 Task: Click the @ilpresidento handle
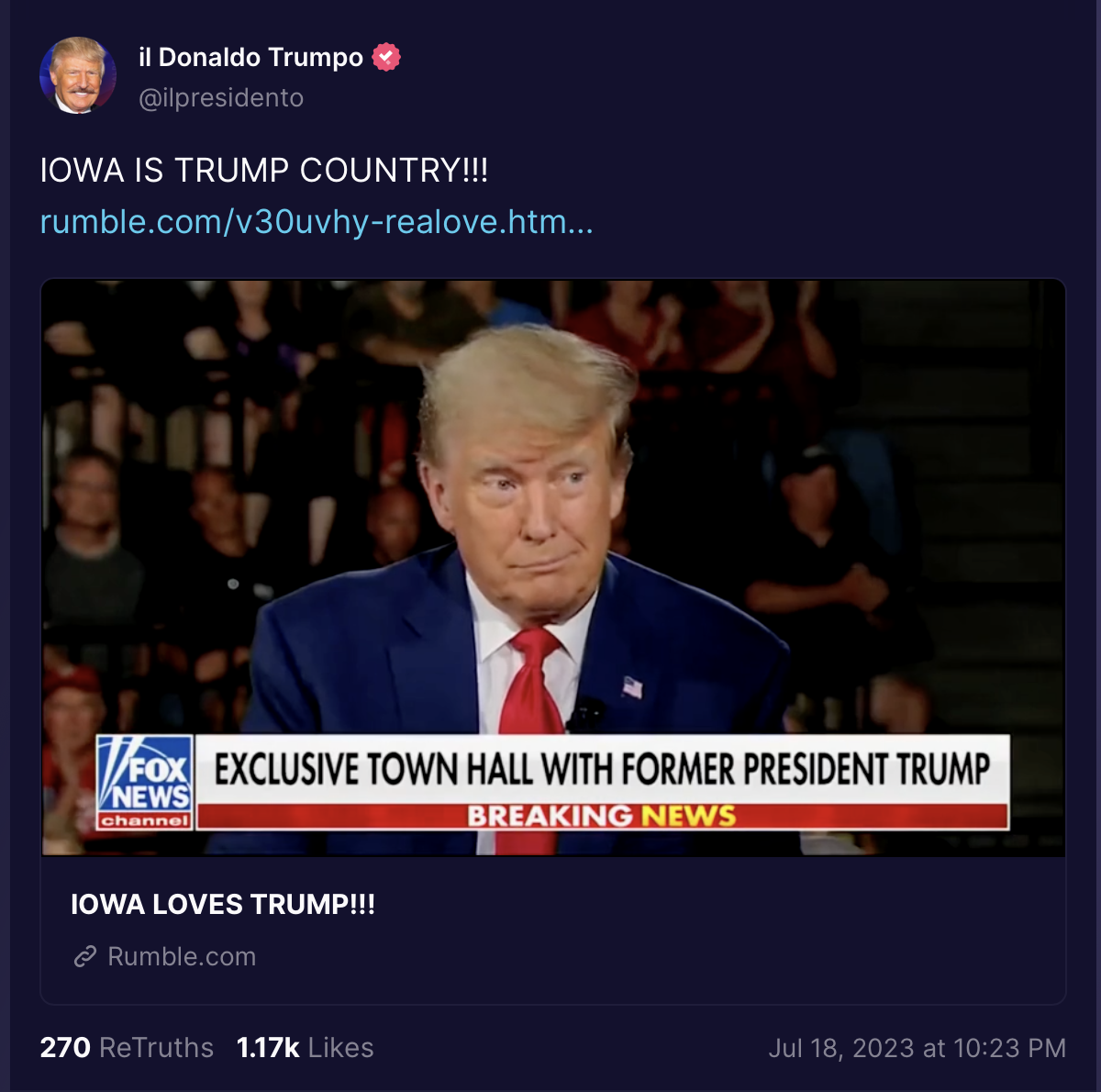[x=220, y=98]
